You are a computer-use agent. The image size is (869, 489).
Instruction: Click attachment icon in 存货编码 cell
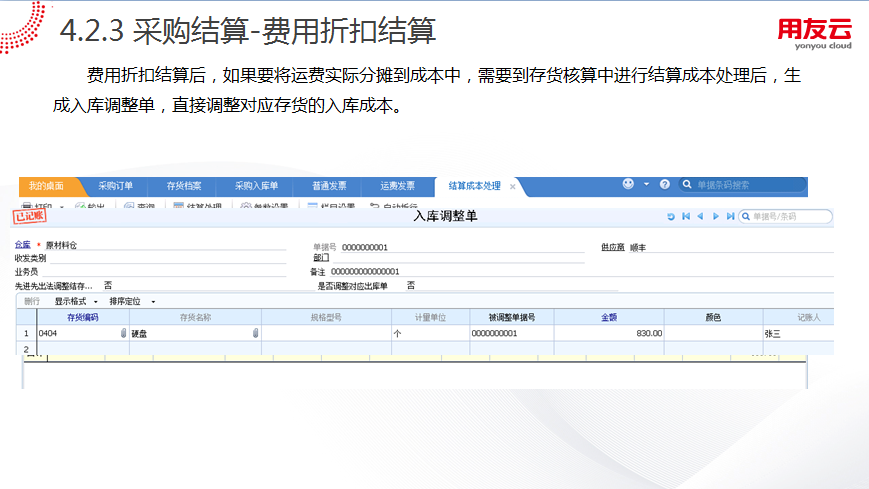coord(124,333)
